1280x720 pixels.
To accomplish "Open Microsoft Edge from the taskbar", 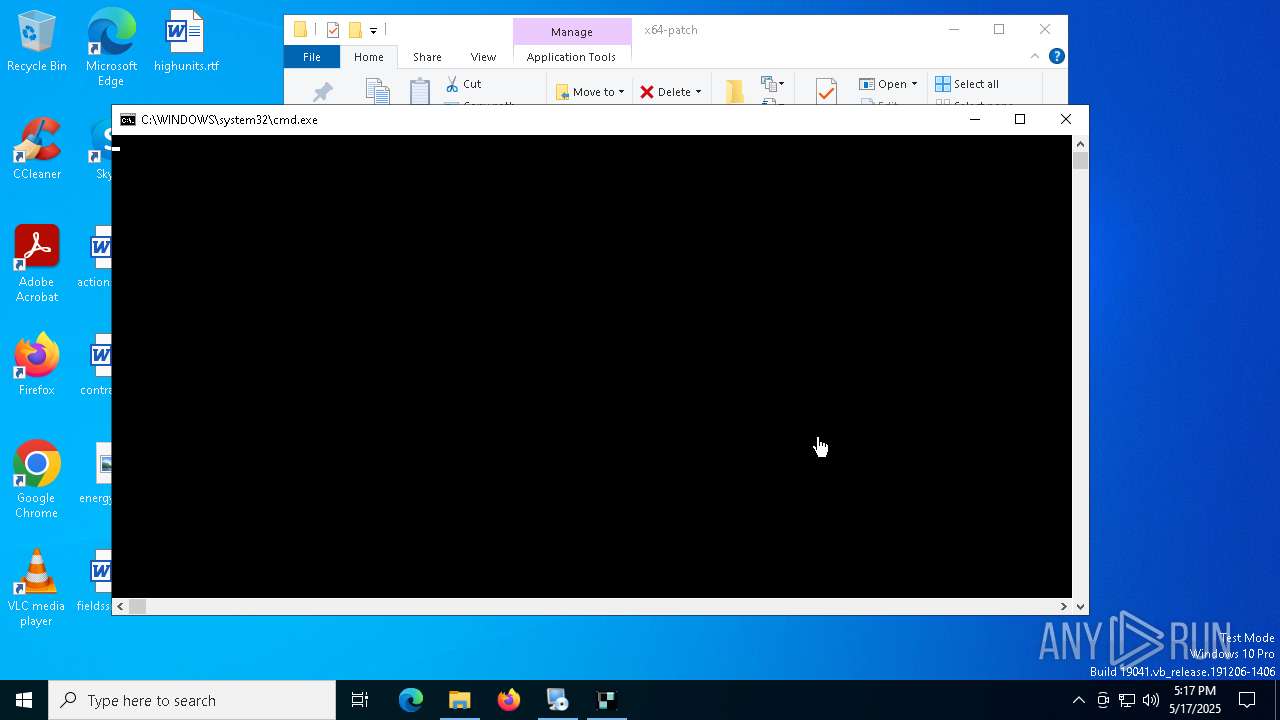I will 411,700.
